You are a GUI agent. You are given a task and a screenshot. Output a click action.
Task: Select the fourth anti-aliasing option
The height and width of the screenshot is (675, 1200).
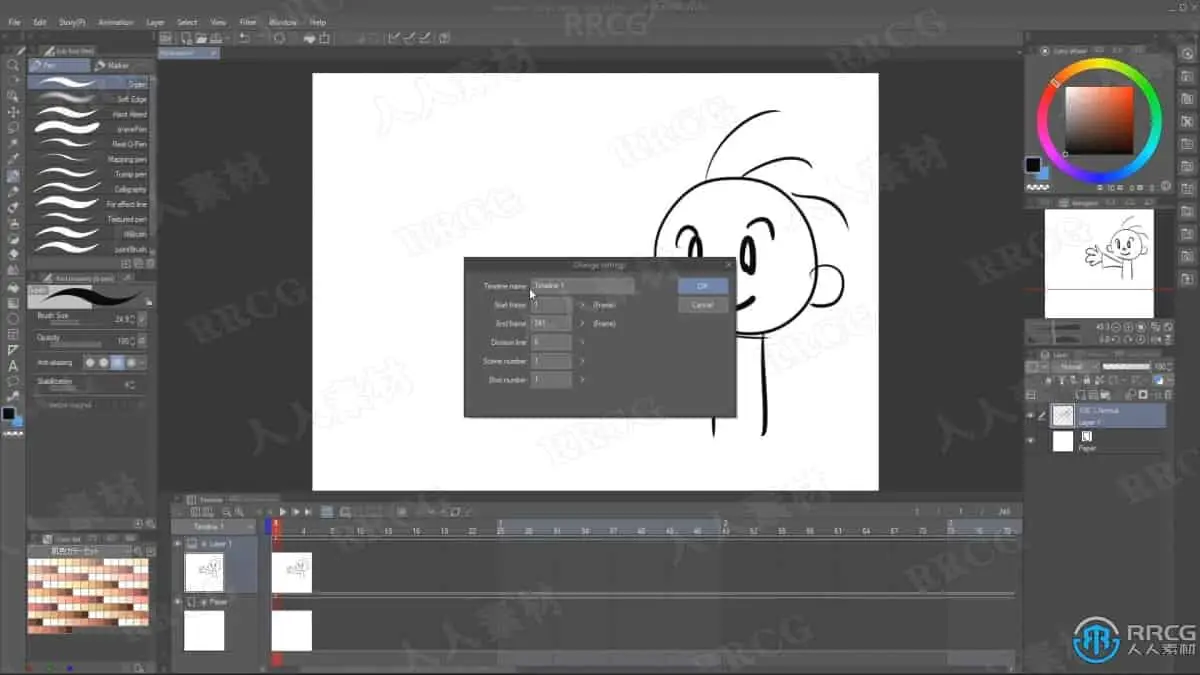(x=132, y=362)
